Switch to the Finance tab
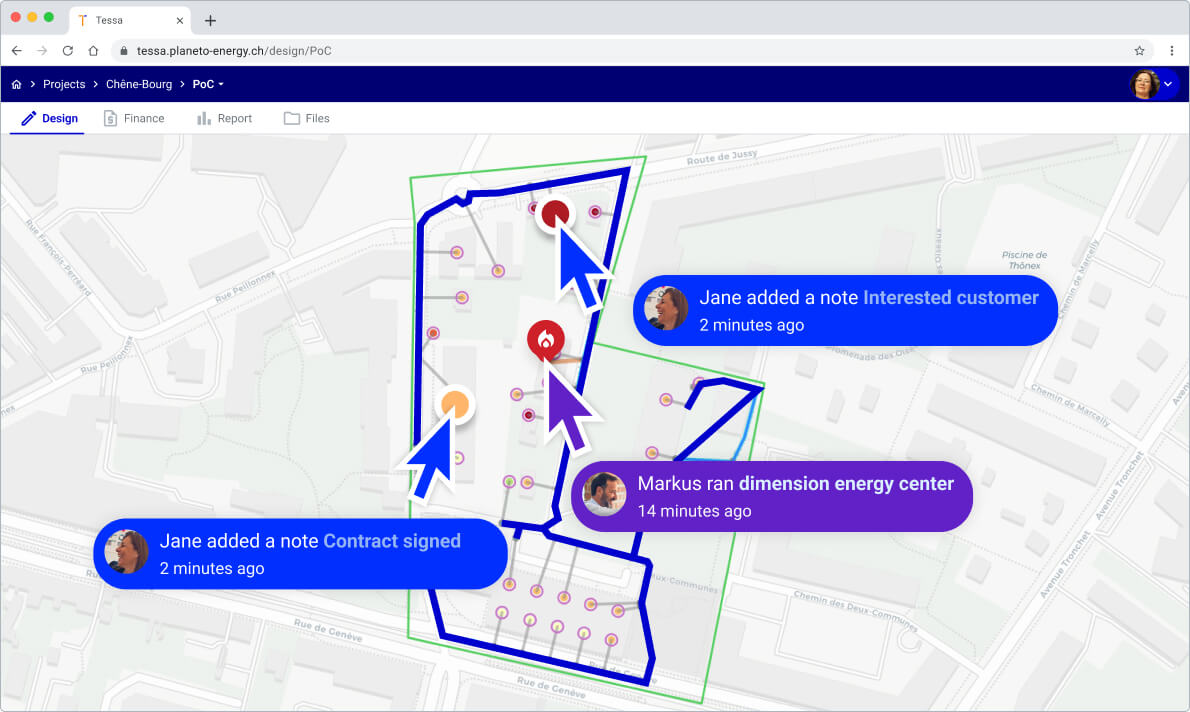1190x712 pixels. (x=134, y=118)
